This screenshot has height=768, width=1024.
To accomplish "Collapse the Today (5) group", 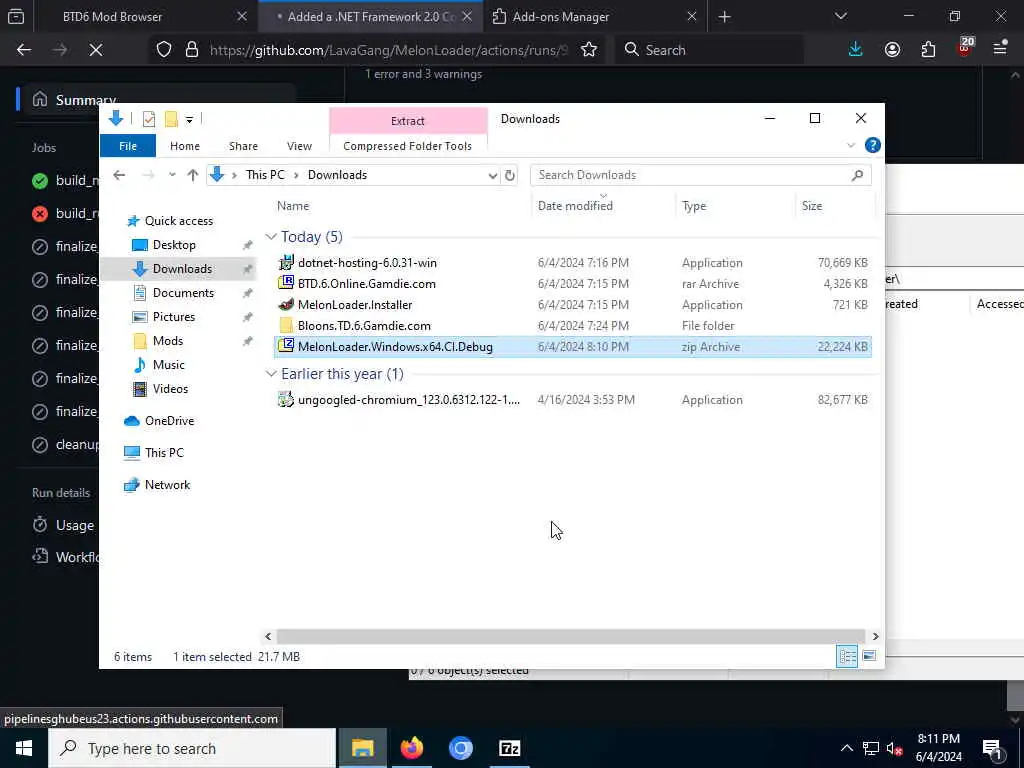I will tap(271, 236).
